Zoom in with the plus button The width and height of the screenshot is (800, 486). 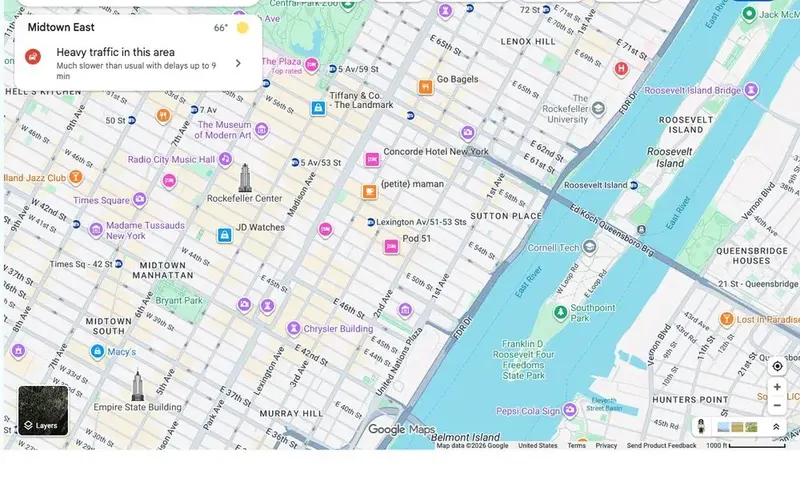777,387
